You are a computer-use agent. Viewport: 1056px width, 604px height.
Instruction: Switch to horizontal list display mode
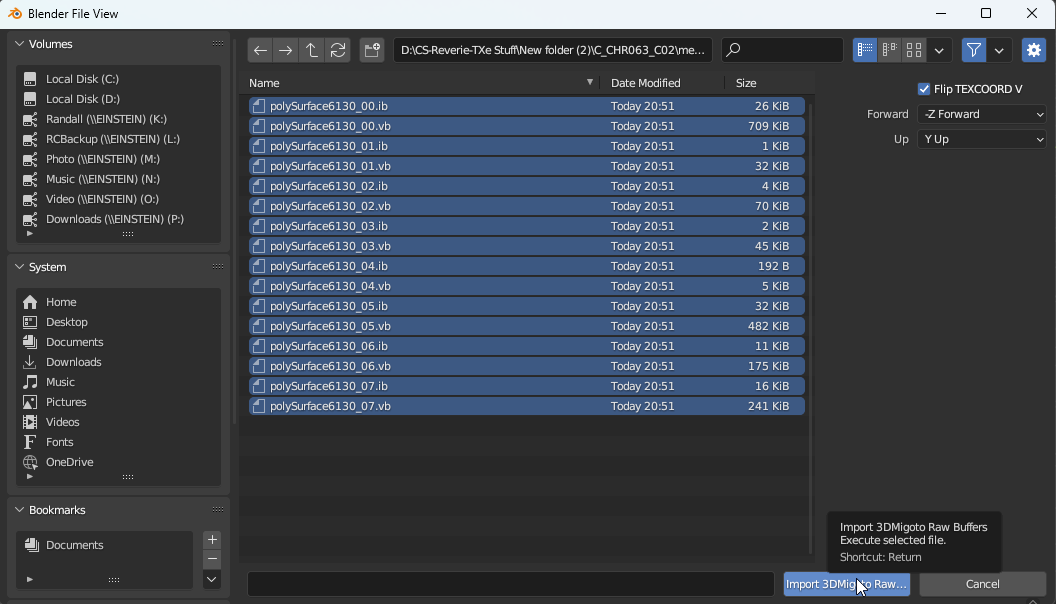[890, 50]
